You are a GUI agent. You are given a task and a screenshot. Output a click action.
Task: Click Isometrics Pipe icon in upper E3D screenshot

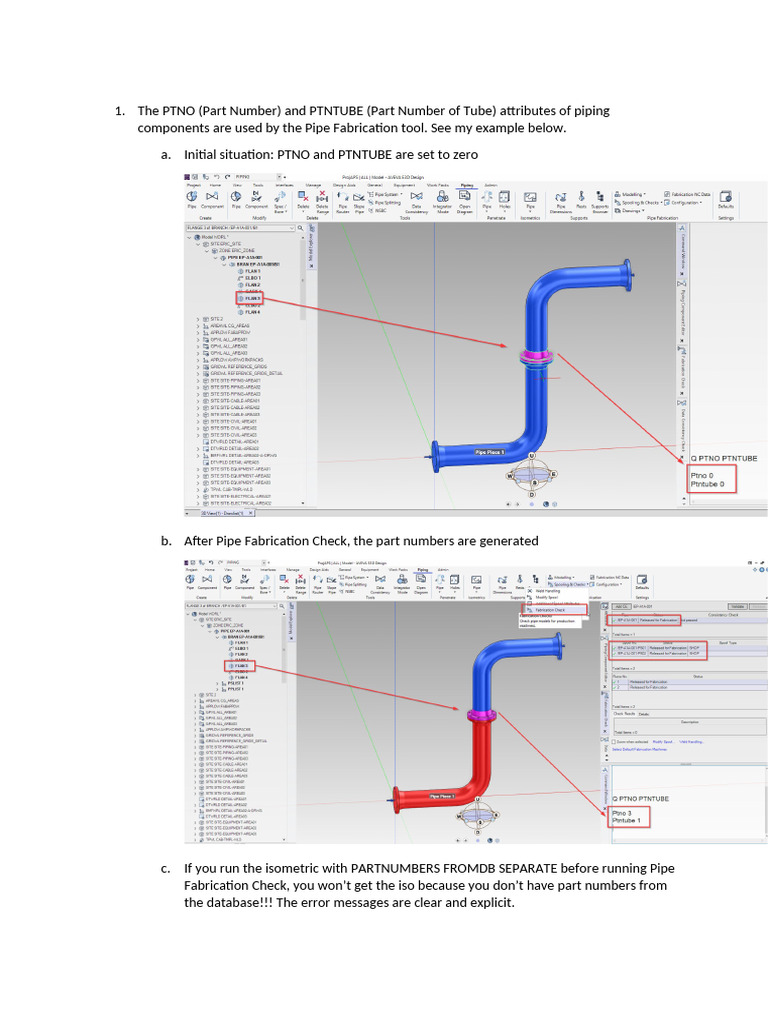coord(530,197)
